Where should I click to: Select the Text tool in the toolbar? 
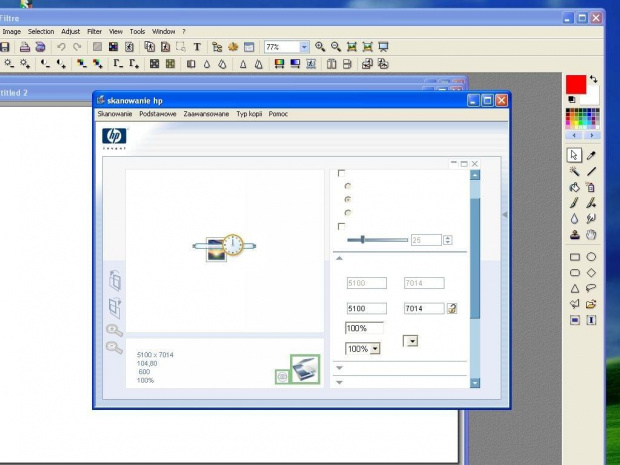coord(197,47)
